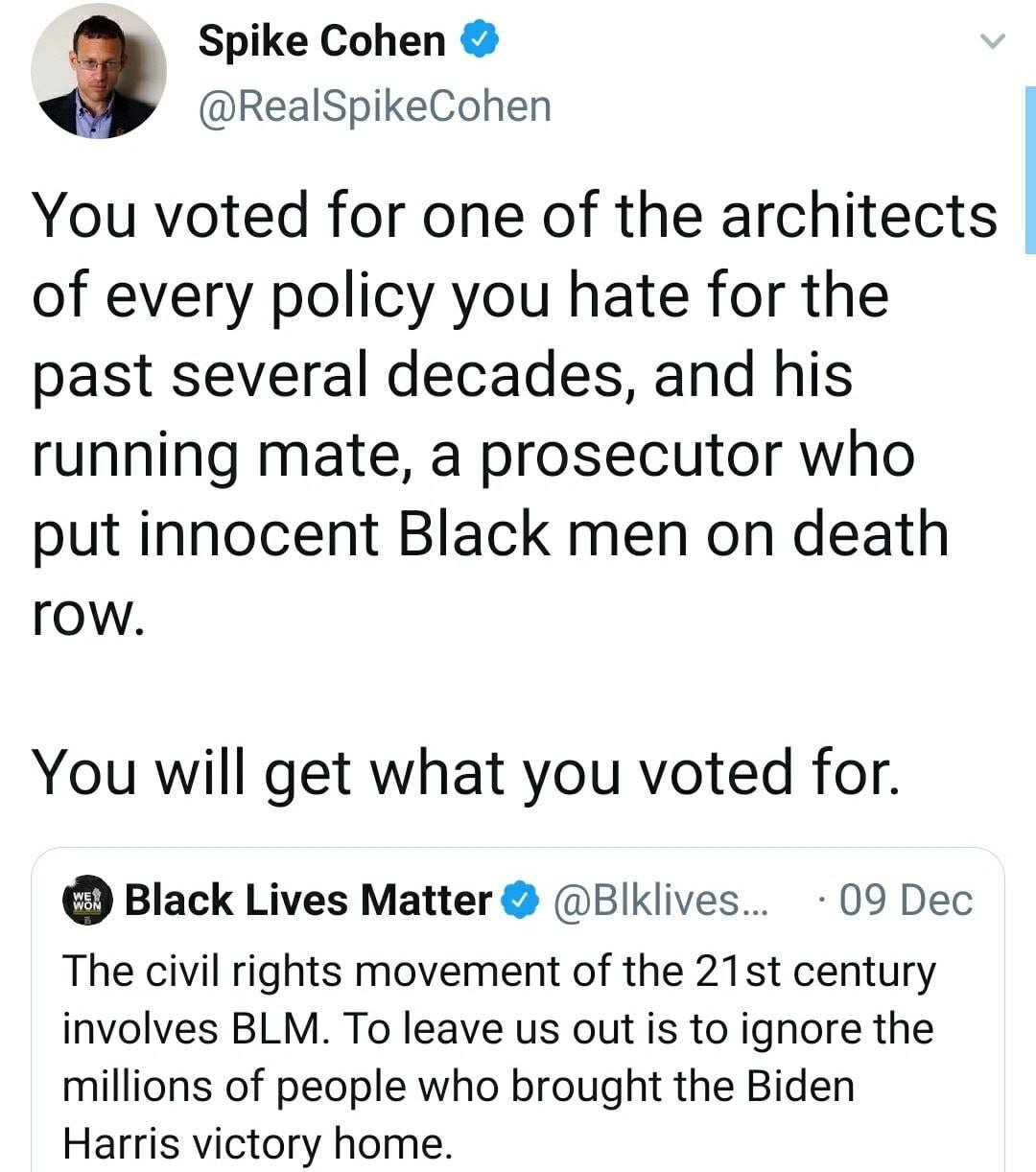The image size is (1036, 1172).
Task: Click Spike Cohen's blue verified badge
Action: coord(481,41)
